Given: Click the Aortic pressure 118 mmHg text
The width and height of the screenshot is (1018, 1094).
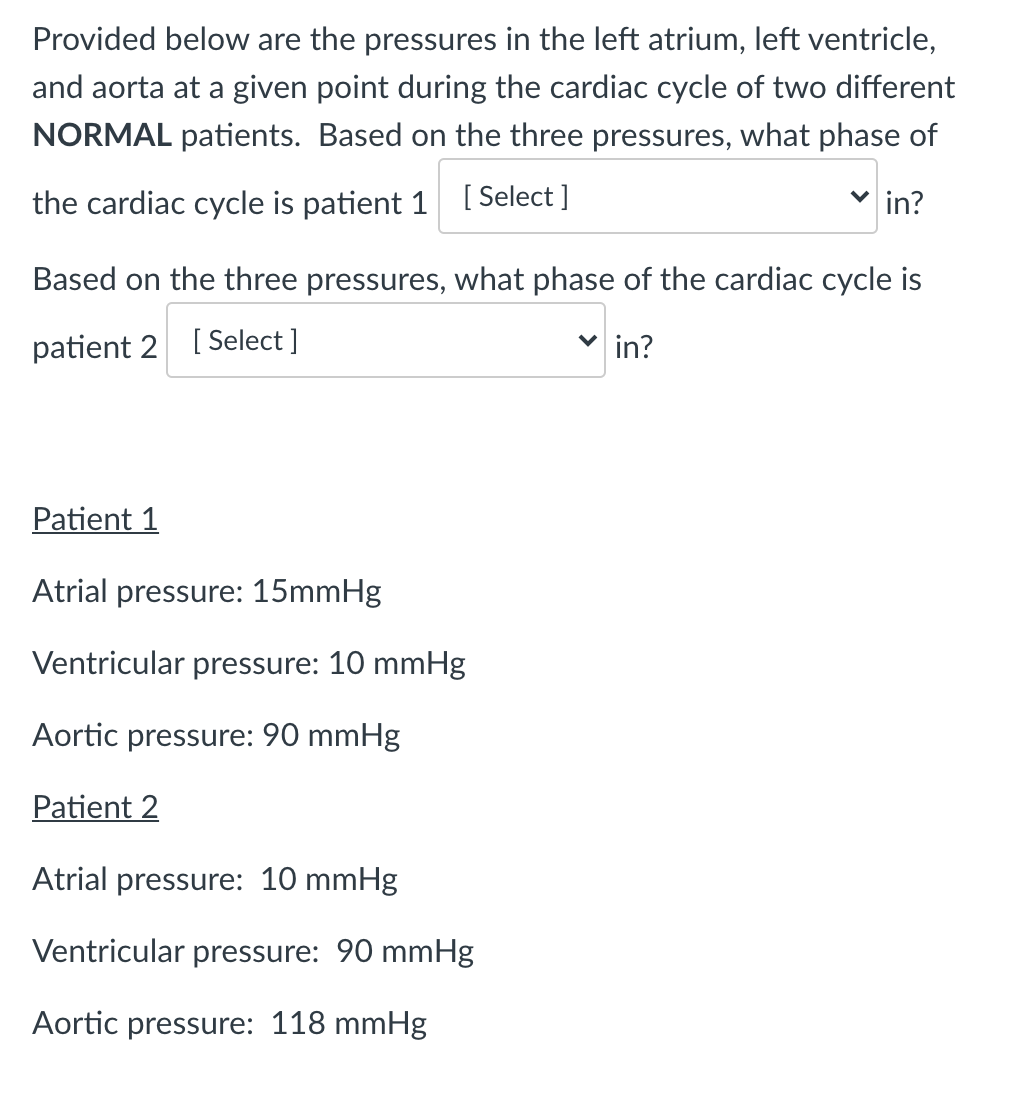Looking at the screenshot, I should click(229, 1023).
